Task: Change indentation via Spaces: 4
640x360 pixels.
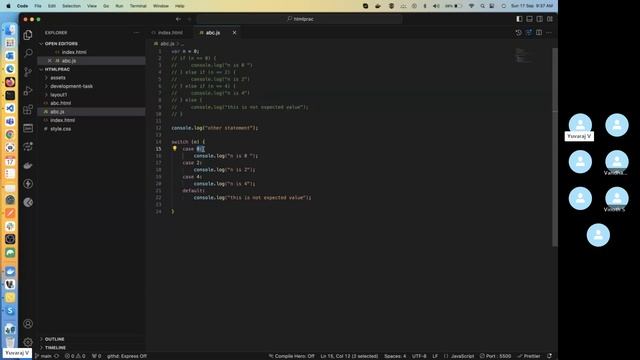Action: [395, 356]
